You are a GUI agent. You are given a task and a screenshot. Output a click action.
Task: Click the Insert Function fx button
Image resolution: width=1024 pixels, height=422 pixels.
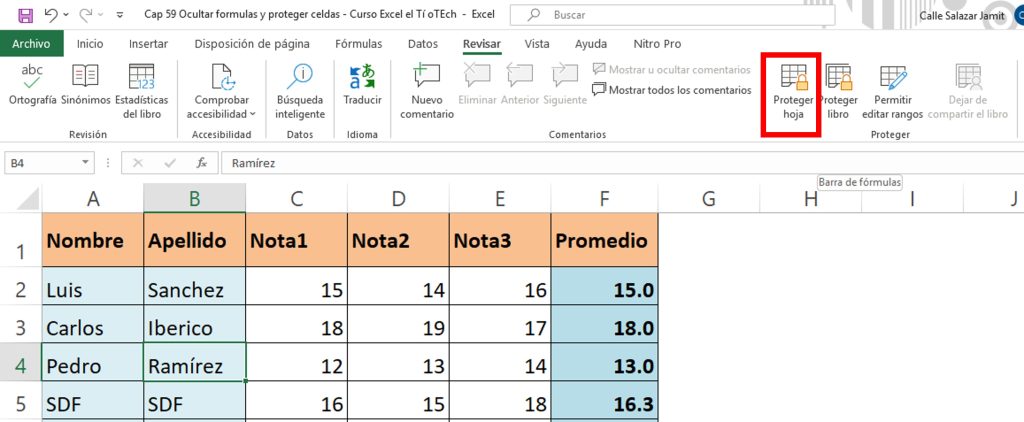[201, 163]
